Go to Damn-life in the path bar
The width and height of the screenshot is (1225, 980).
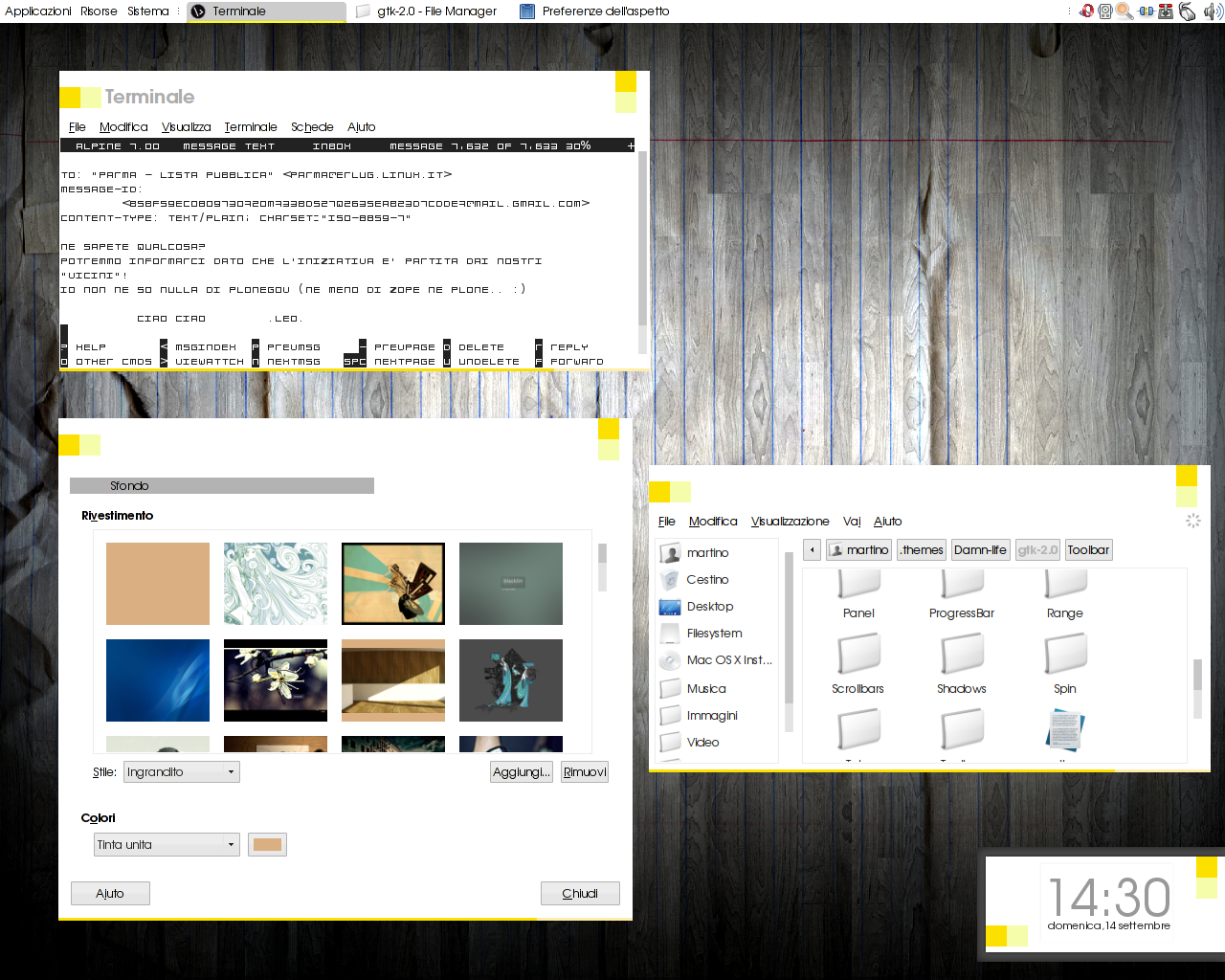pyautogui.click(x=980, y=549)
